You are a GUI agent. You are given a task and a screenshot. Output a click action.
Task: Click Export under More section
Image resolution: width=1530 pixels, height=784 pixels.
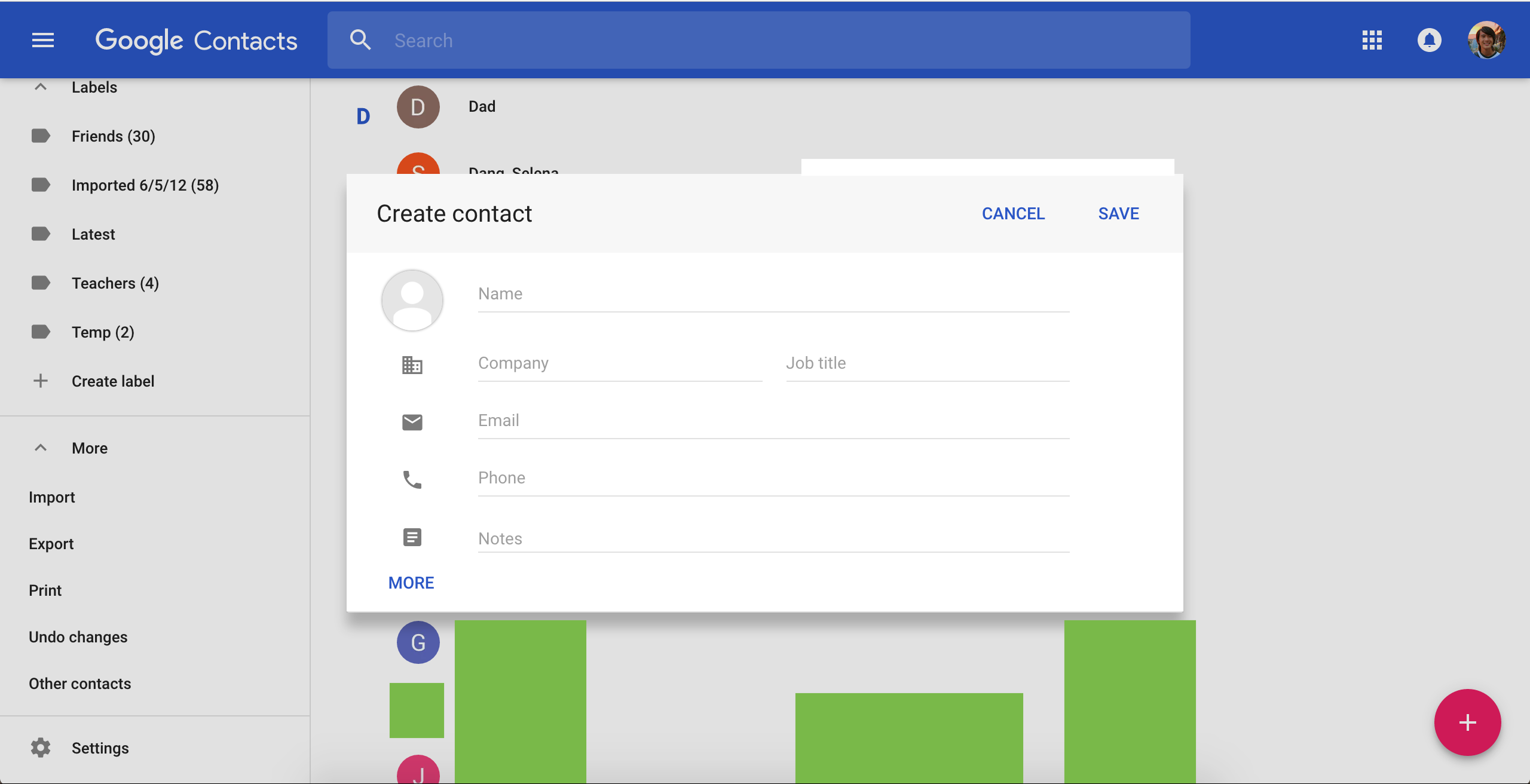[x=51, y=543]
